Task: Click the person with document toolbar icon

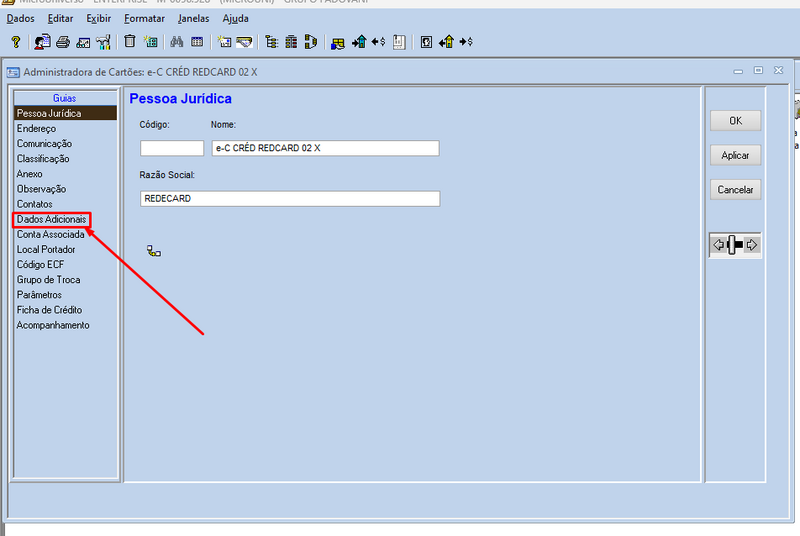Action: tap(42, 42)
